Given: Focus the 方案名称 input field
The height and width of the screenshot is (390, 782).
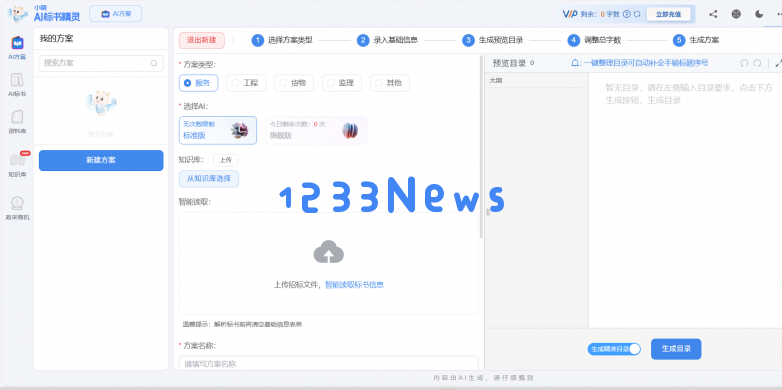Looking at the screenshot, I should 329,364.
